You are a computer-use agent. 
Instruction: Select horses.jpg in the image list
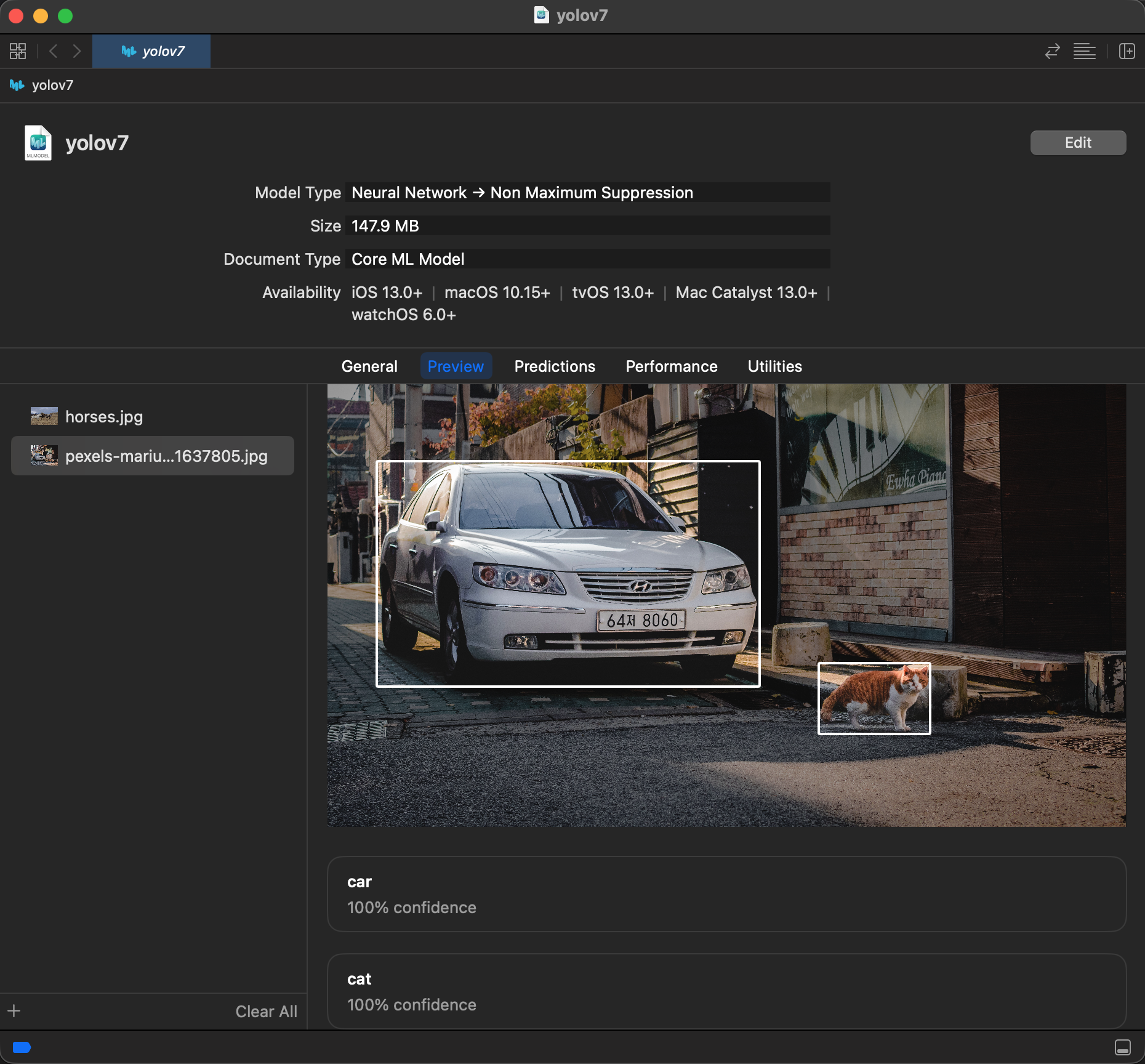(103, 417)
